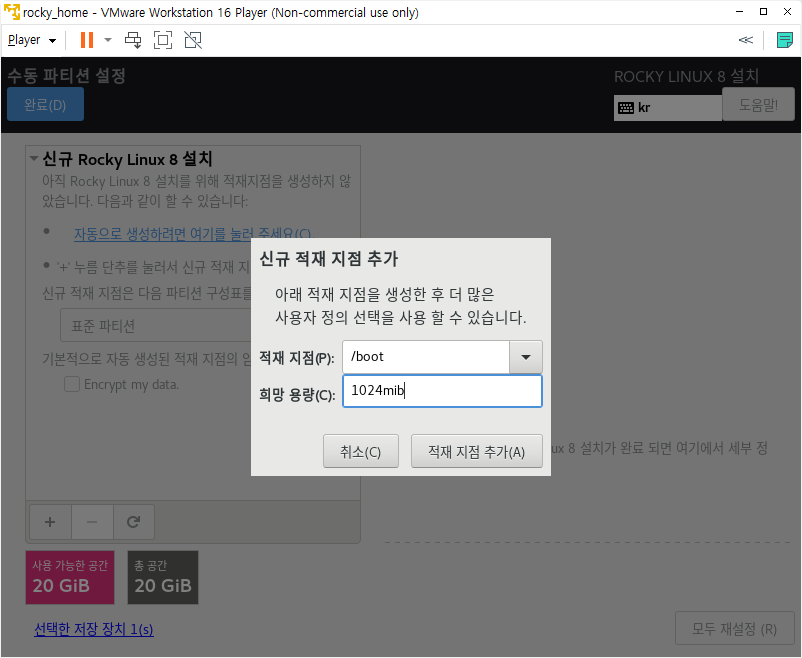The image size is (802, 658).
Task: Toggle the Encrypt my data checkbox
Action: click(x=72, y=384)
